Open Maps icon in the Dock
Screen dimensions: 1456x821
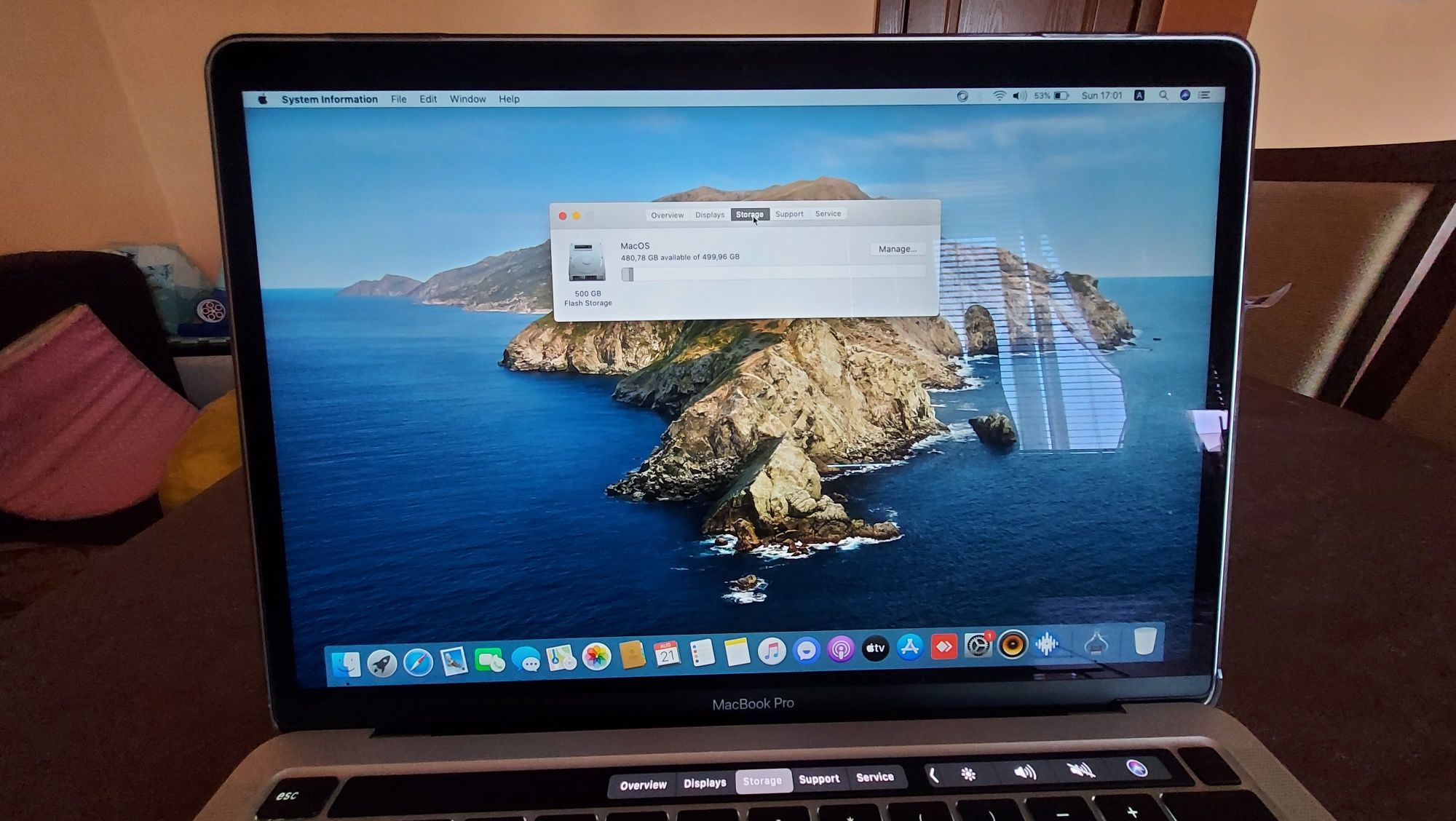pos(561,658)
